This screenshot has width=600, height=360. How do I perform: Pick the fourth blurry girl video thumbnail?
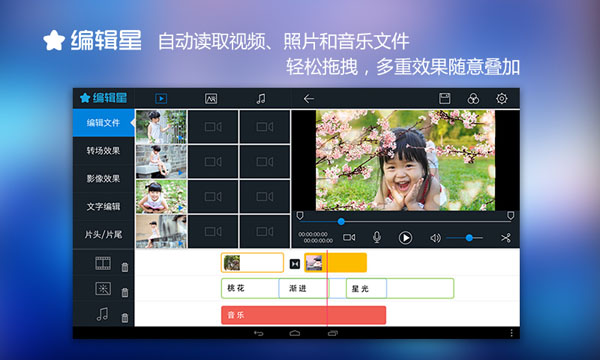point(161,231)
